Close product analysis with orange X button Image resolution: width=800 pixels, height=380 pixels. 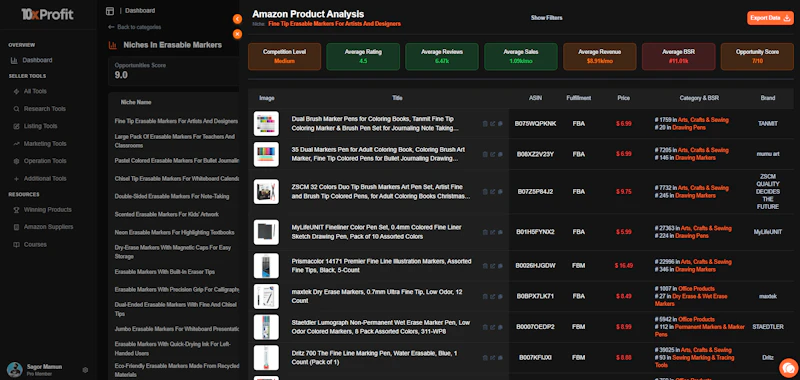point(237,34)
